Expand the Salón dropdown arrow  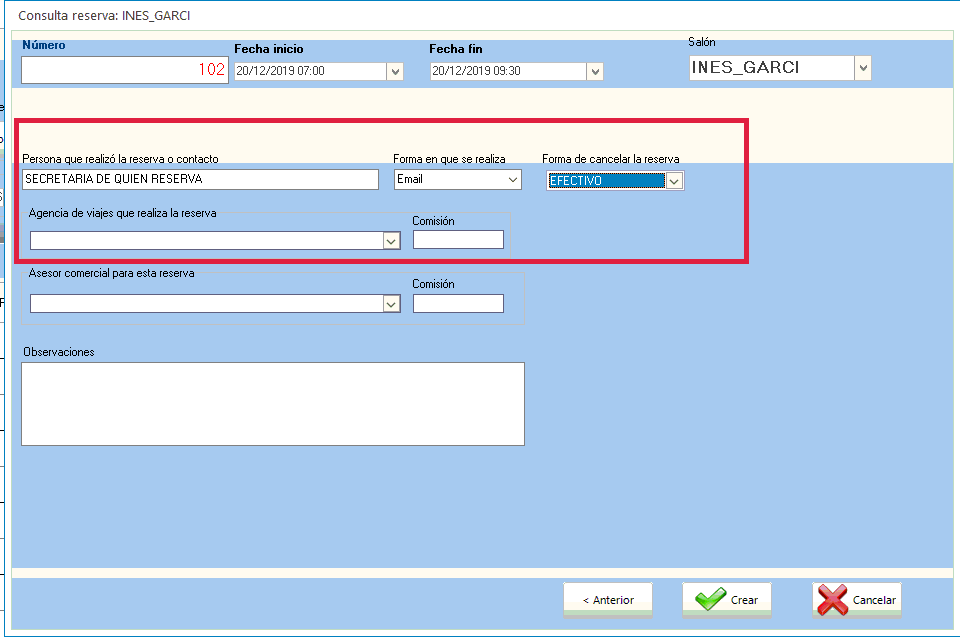[x=862, y=68]
